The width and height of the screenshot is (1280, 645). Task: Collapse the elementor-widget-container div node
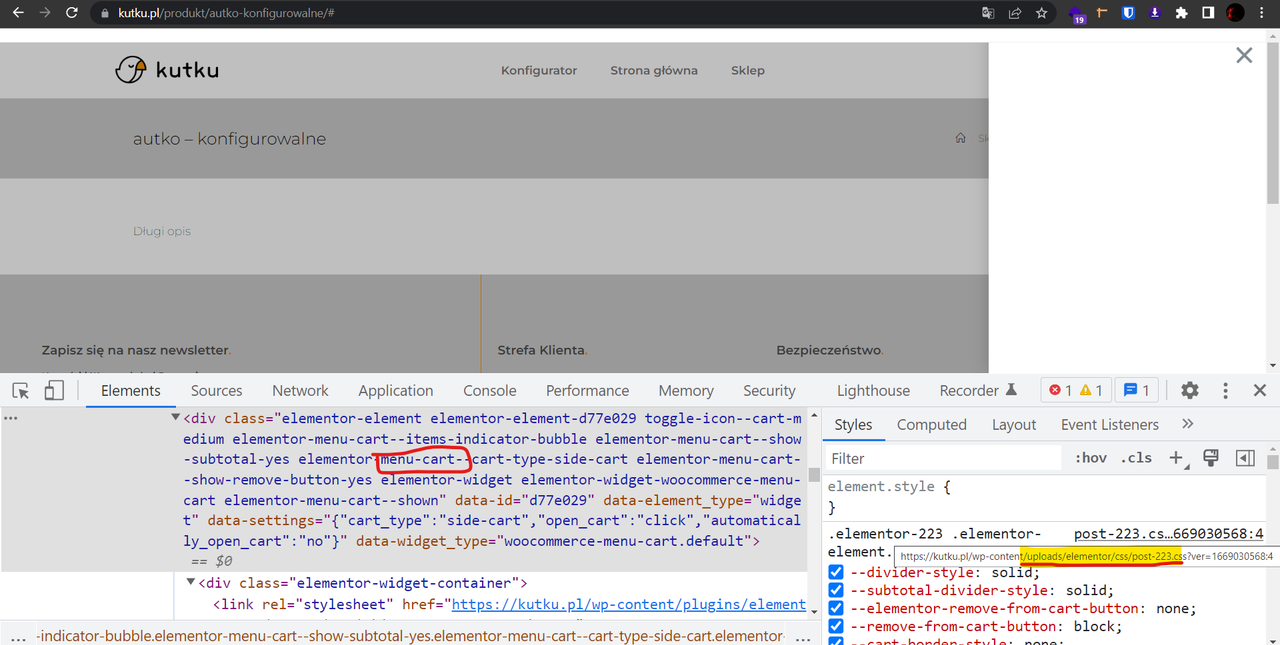(x=191, y=583)
